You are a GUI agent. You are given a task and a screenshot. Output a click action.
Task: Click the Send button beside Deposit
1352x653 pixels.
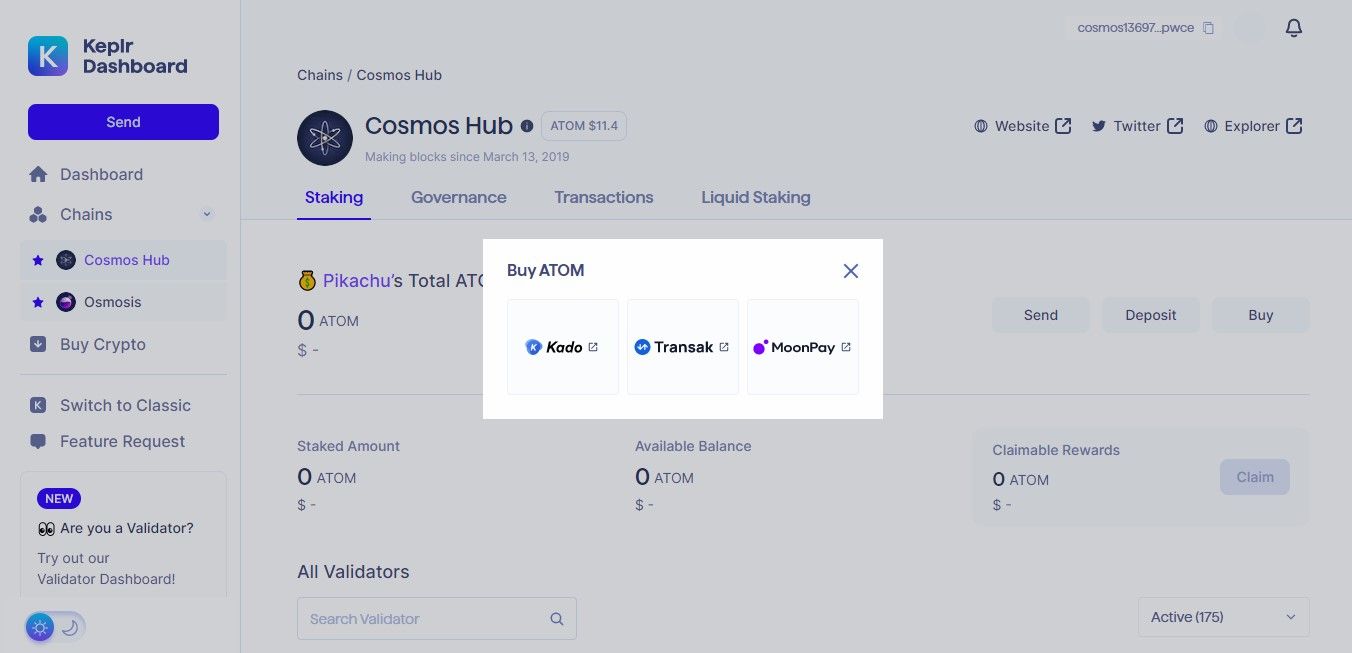click(1041, 315)
